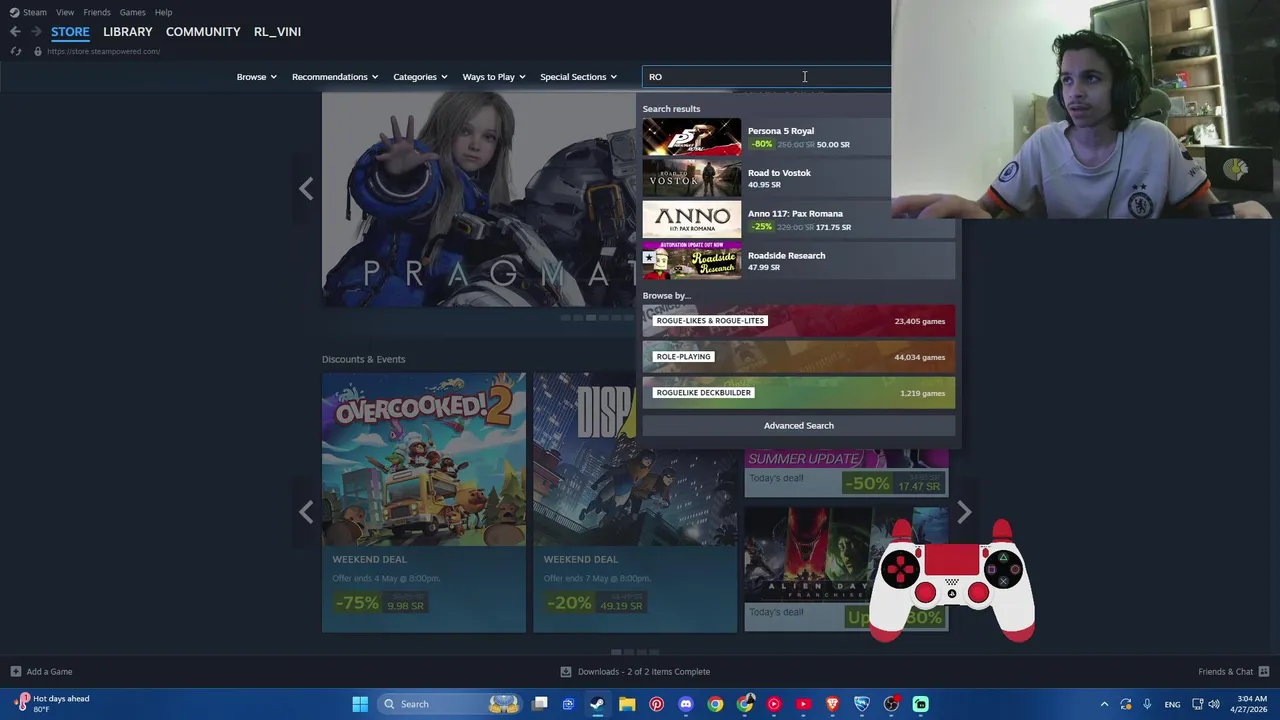
Task: Open the weather widget Hot days ahead
Action: pyautogui.click(x=52, y=704)
